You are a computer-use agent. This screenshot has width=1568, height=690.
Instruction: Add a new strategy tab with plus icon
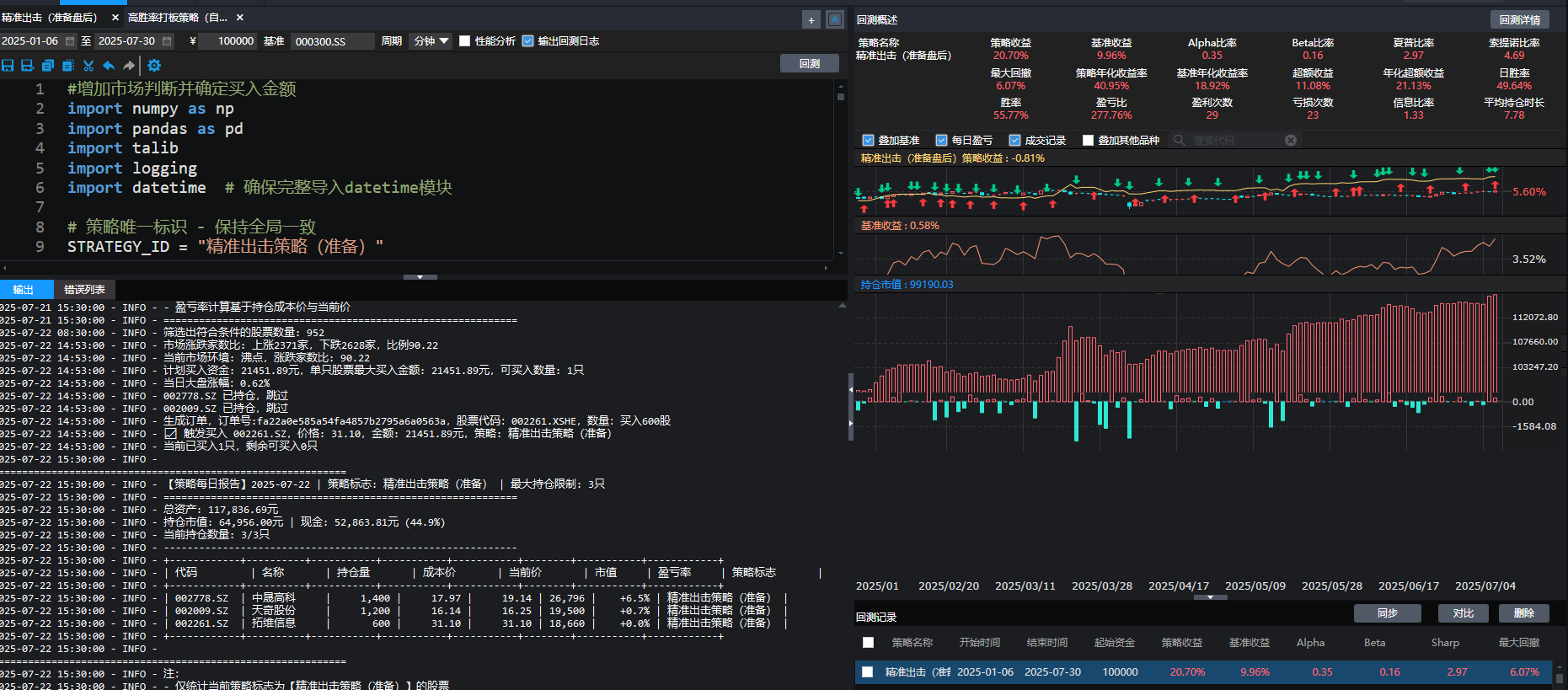[x=811, y=19]
